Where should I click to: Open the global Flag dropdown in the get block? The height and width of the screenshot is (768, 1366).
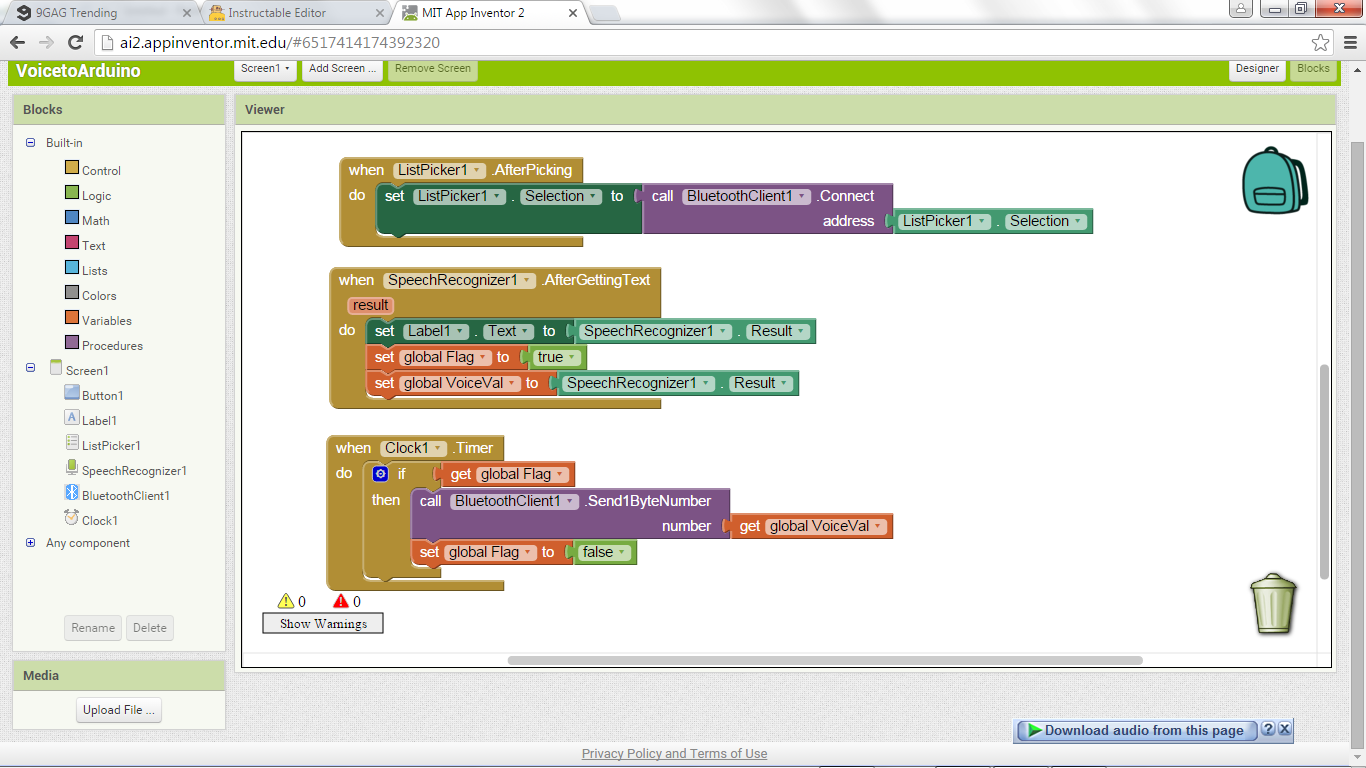tap(558, 474)
